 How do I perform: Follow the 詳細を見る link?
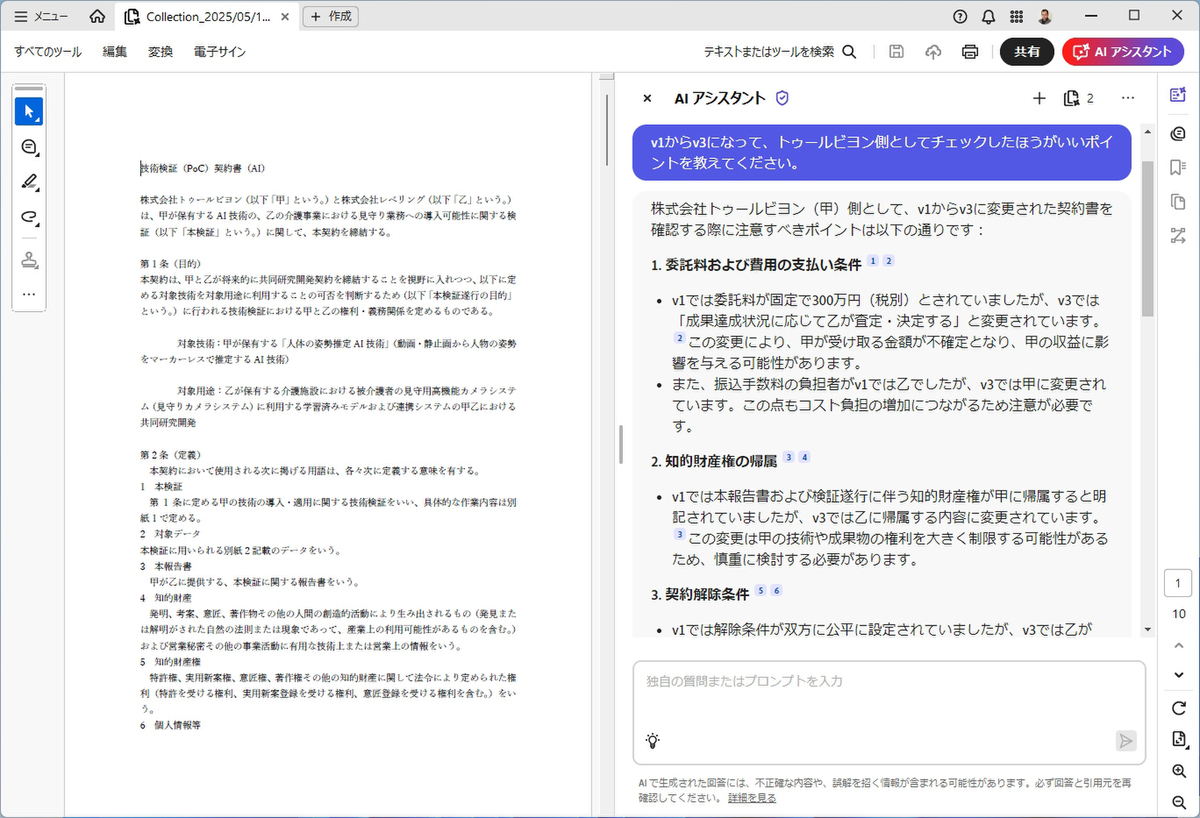tap(751, 798)
